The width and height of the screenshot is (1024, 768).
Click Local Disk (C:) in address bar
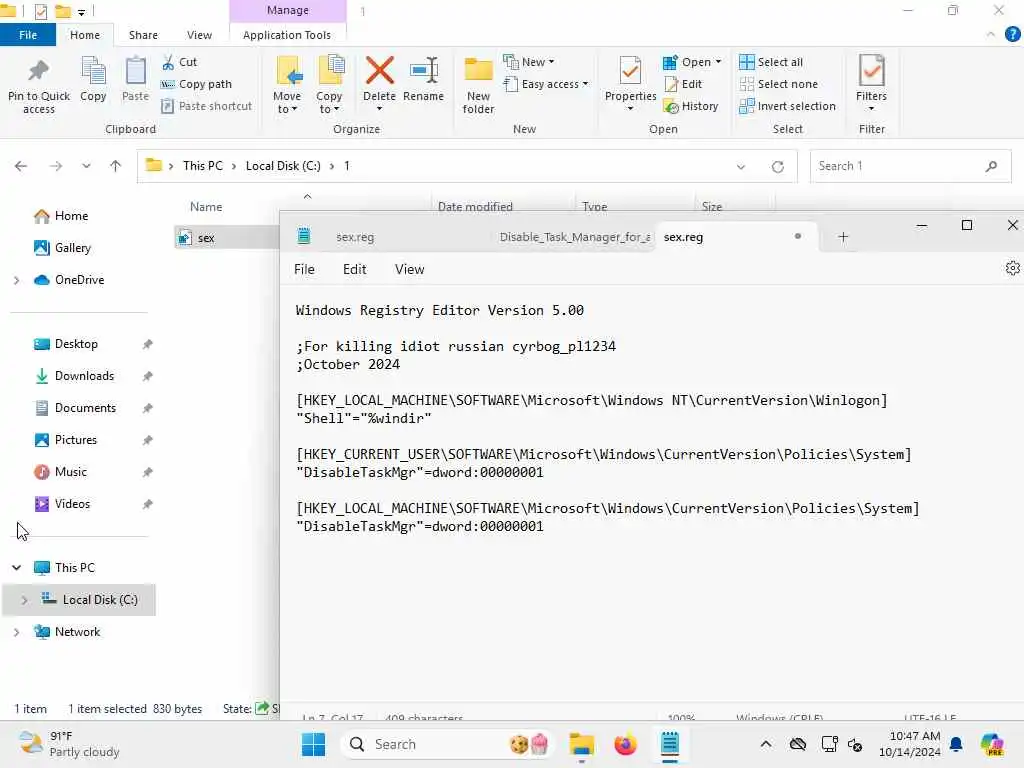point(283,166)
